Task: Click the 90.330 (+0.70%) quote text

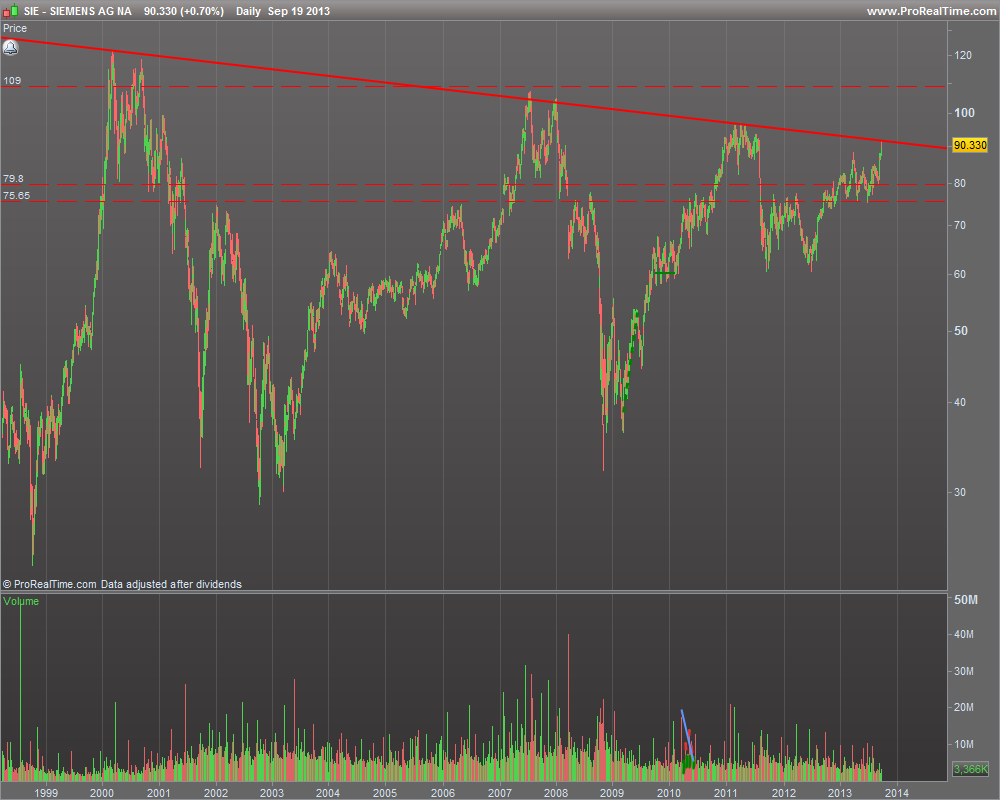Action: click(x=184, y=11)
